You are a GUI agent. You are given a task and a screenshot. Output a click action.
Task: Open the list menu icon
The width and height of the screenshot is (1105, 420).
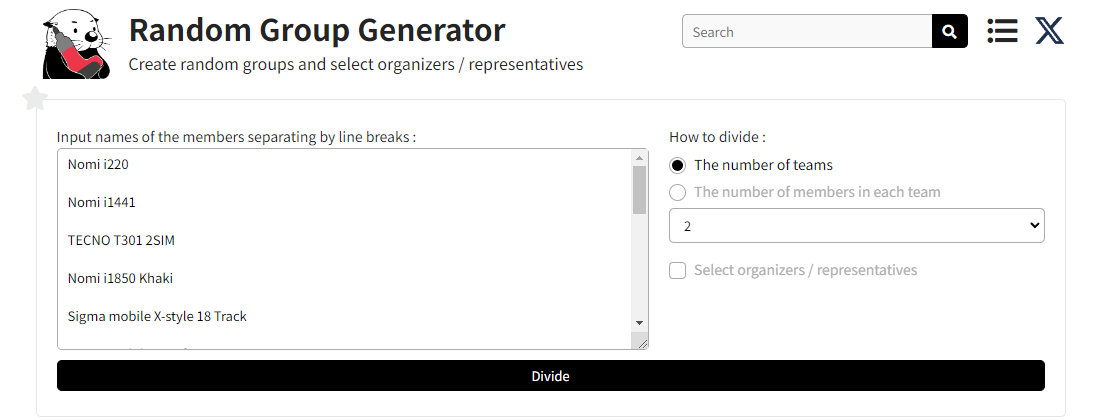[x=1002, y=31]
